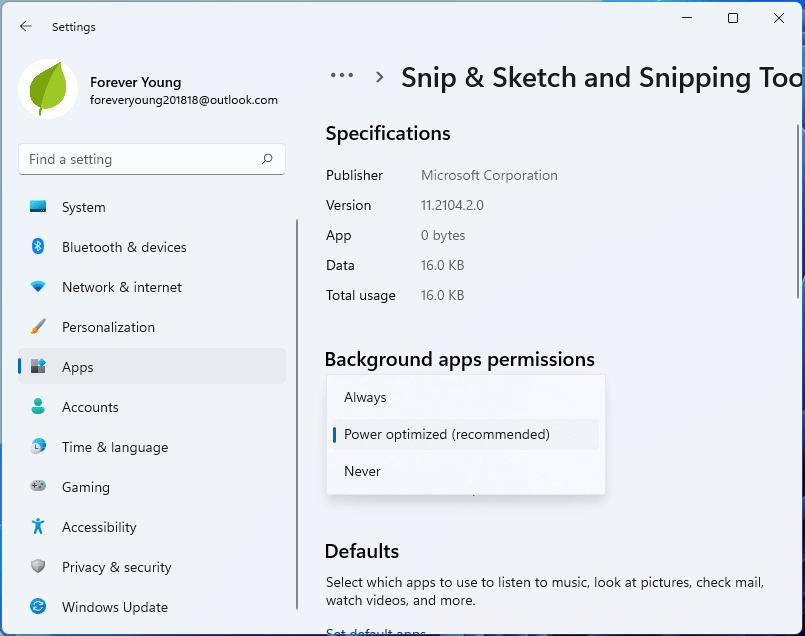Click the Time & language clock icon
The height and width of the screenshot is (636, 805).
coord(38,446)
